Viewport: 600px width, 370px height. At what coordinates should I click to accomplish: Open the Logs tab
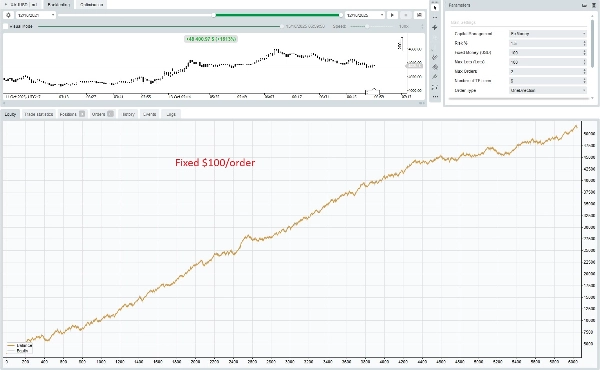[x=171, y=114]
